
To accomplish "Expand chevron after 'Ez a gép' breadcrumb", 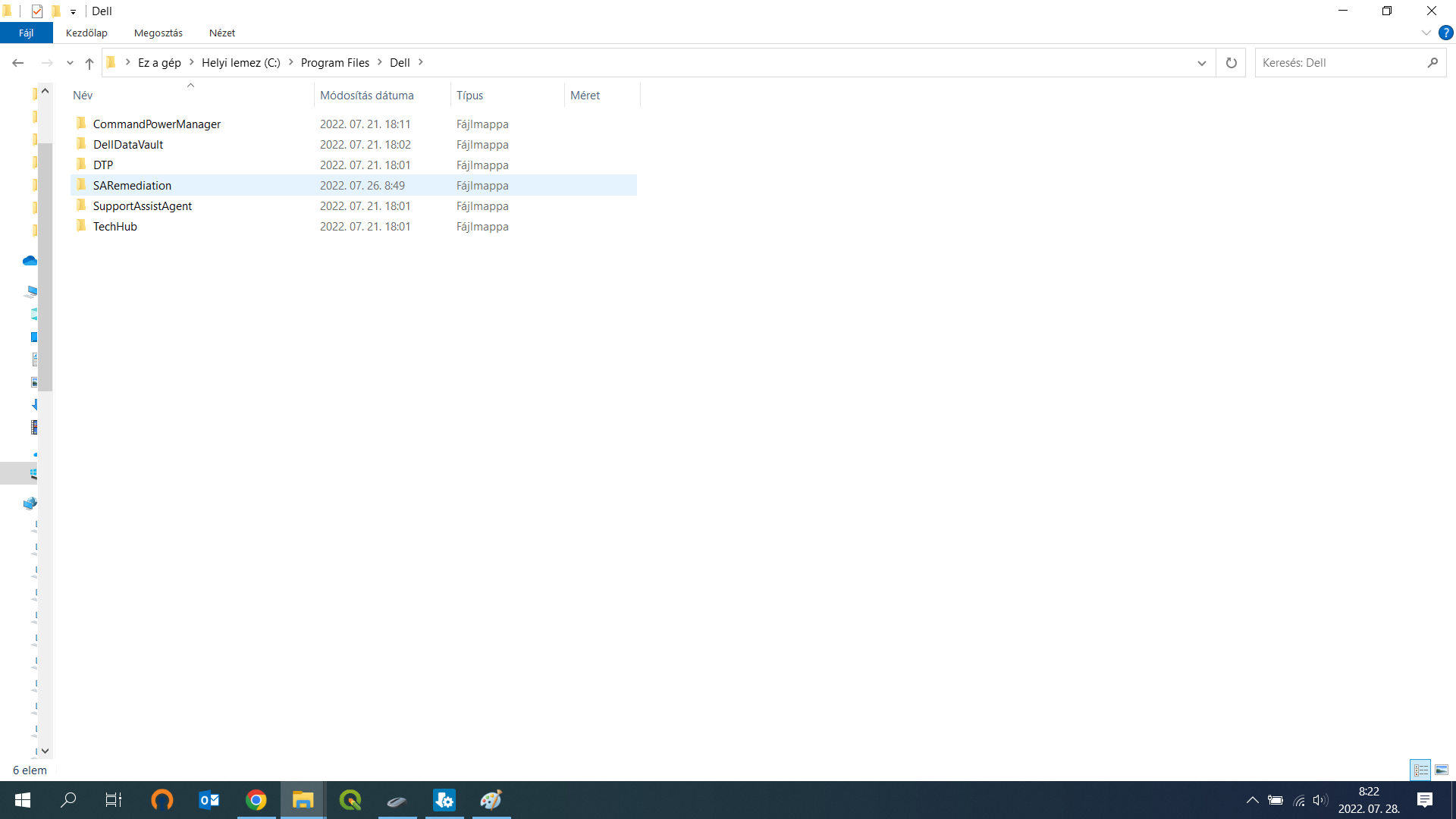I will [x=192, y=62].
